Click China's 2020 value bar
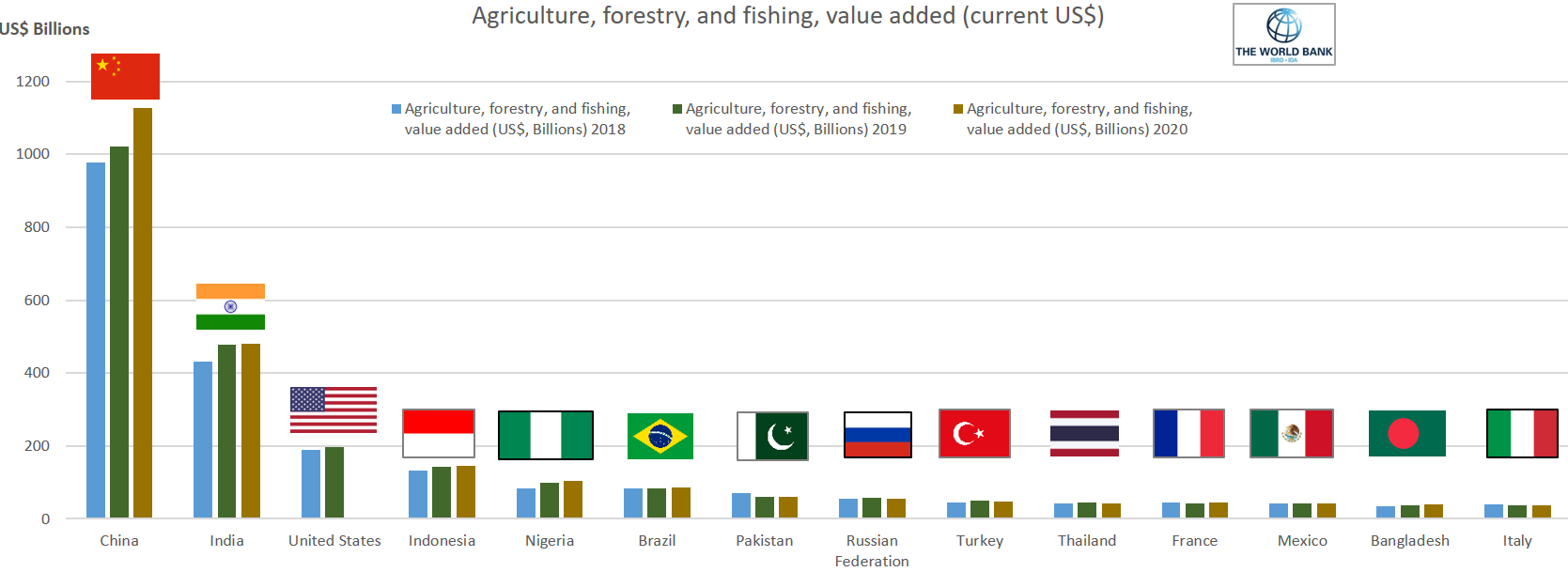The height and width of the screenshot is (572, 1568). pyautogui.click(x=143, y=313)
